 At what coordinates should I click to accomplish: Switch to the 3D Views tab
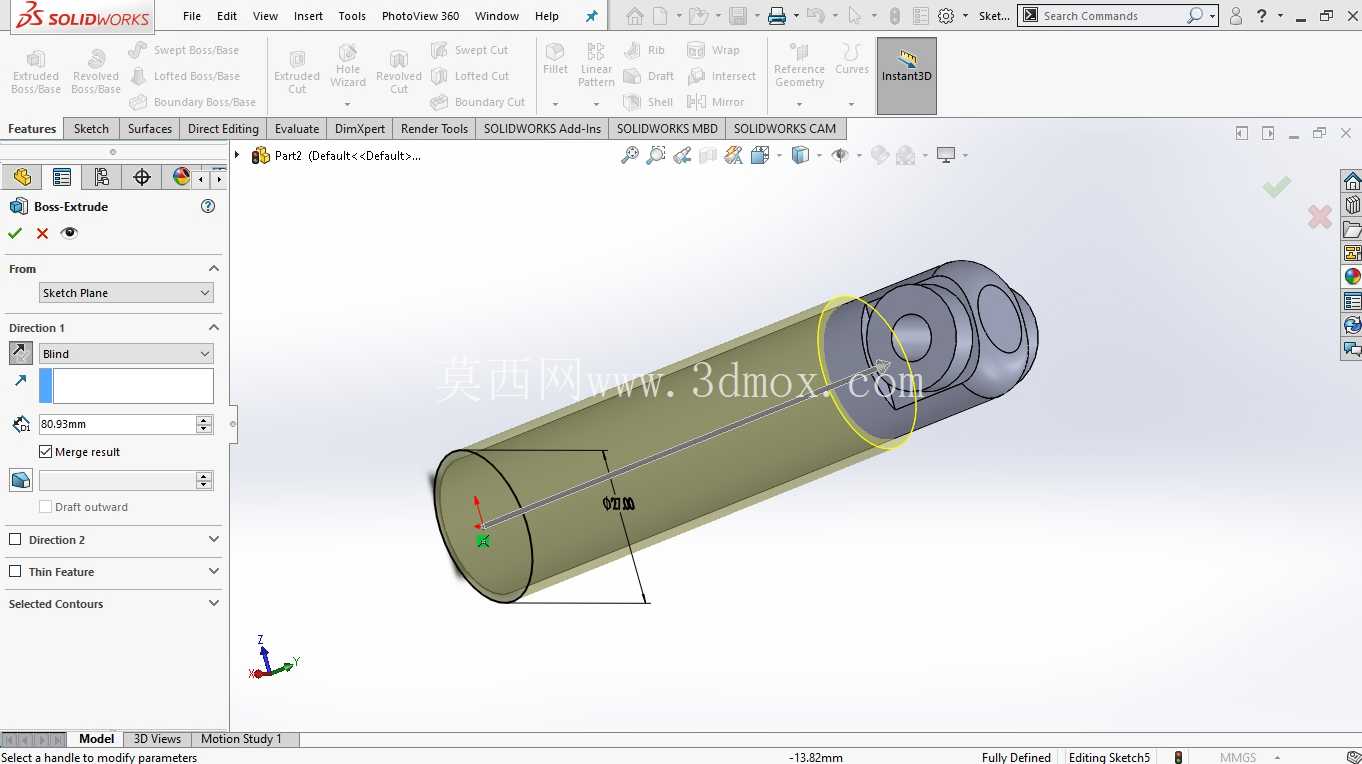point(157,739)
